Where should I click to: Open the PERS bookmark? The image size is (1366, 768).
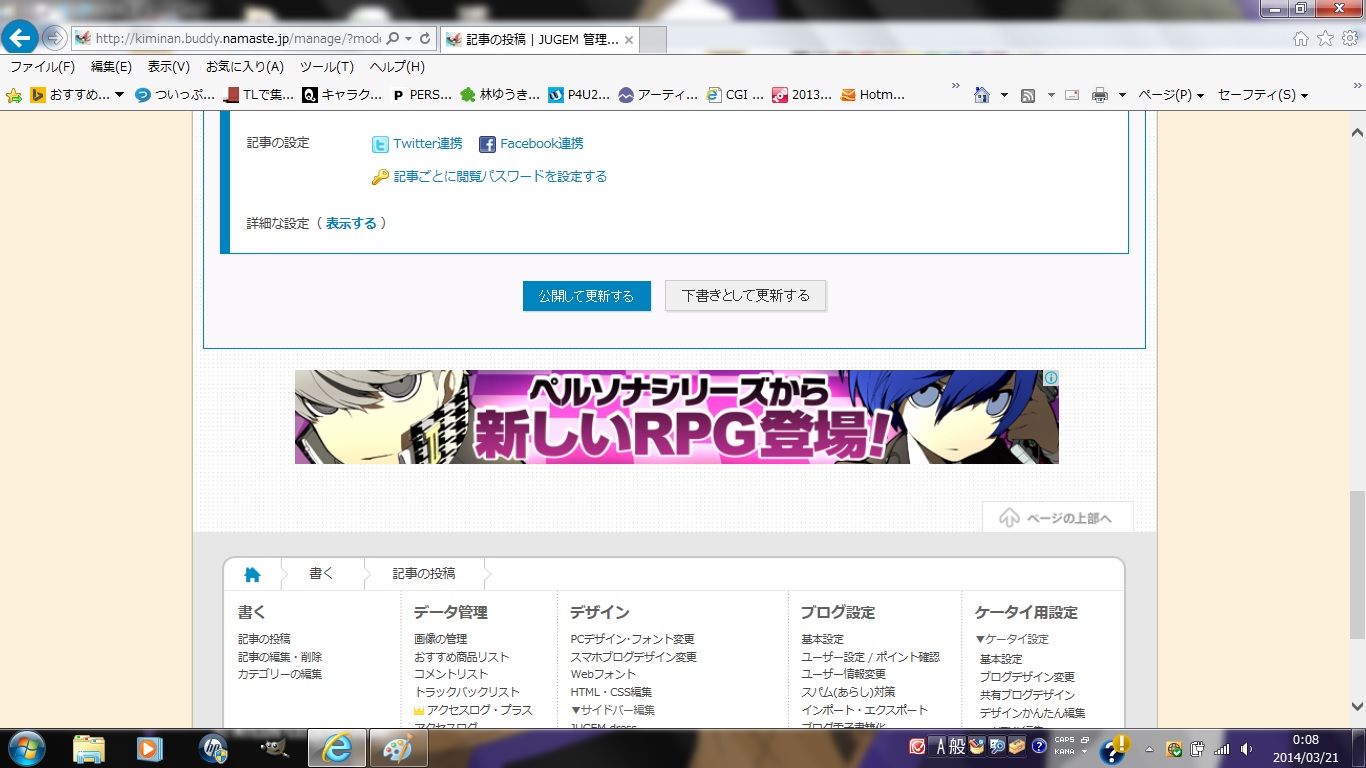[x=422, y=95]
